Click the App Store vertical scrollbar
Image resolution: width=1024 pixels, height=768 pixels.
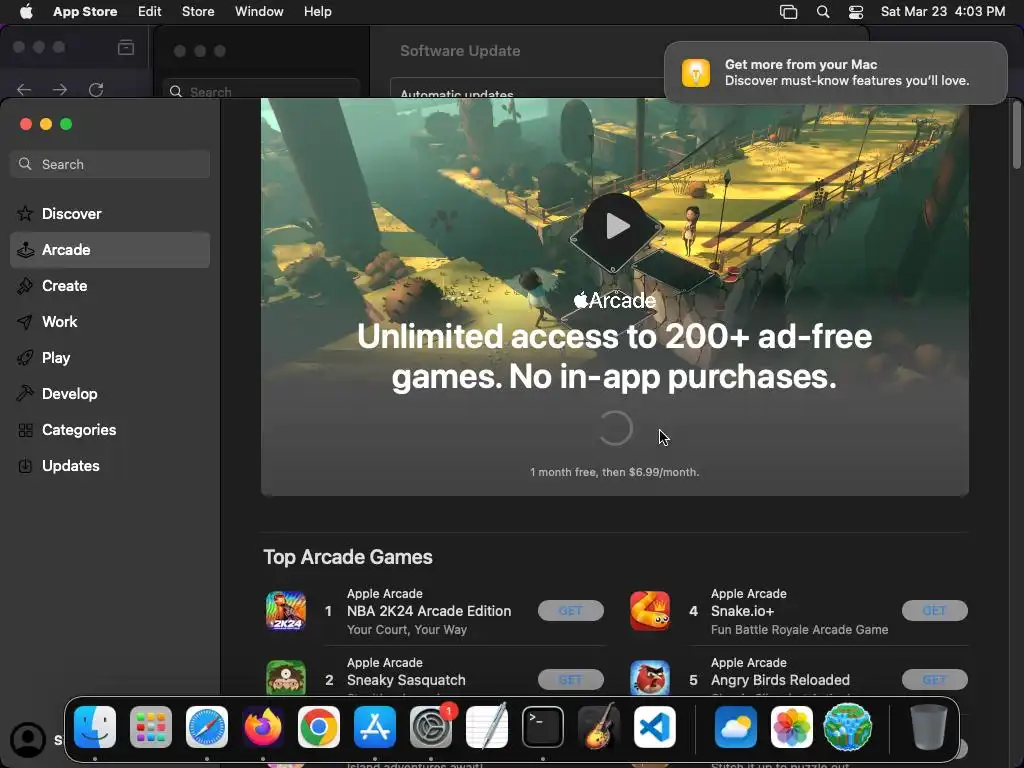pyautogui.click(x=1017, y=135)
